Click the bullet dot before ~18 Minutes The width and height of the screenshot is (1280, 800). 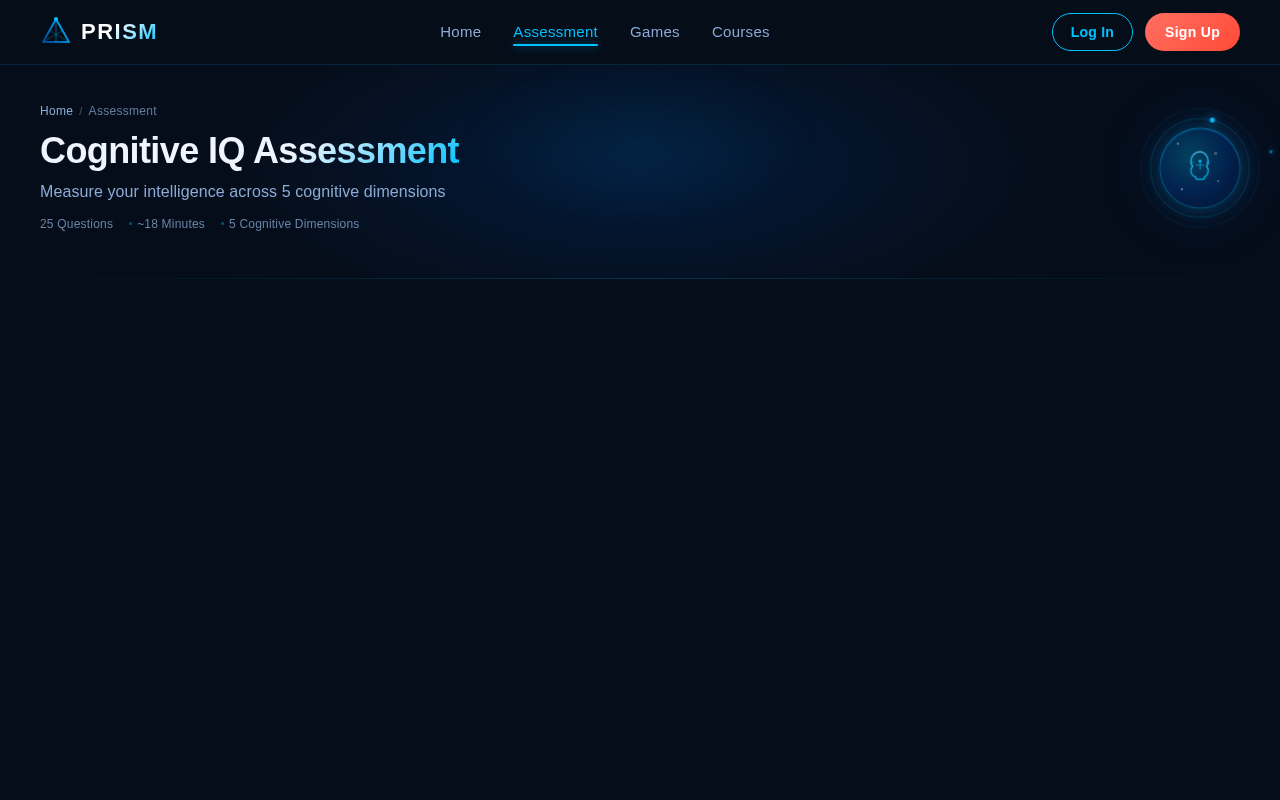click(x=129, y=224)
